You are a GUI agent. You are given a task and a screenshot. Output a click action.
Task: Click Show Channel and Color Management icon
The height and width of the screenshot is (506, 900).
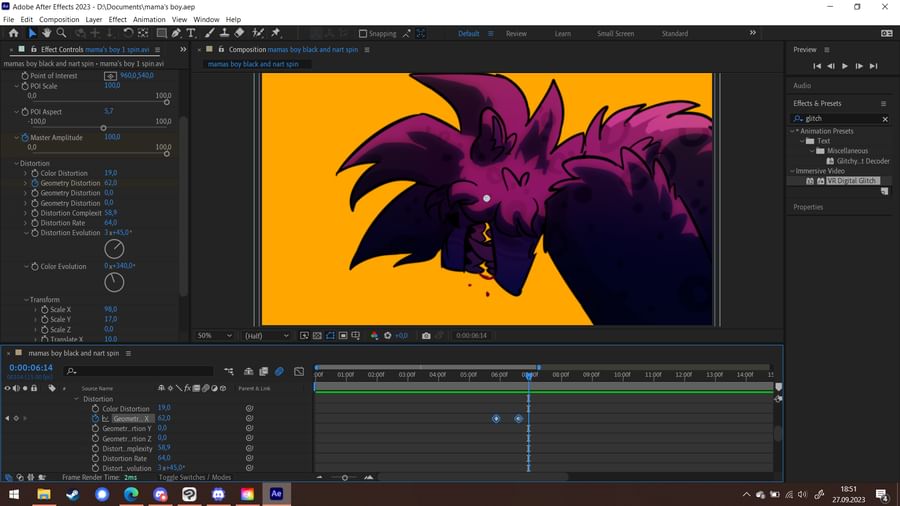[374, 336]
